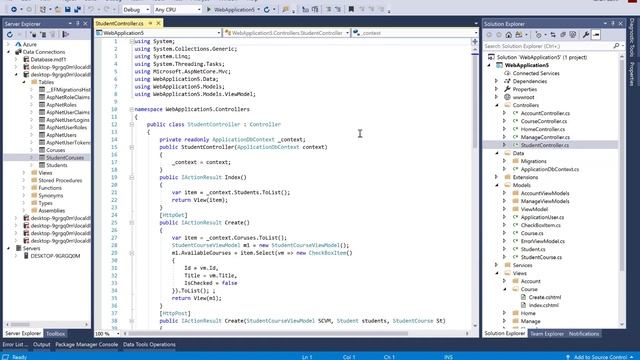Open the Data Tools Operations tab
The image size is (640, 360).
tap(149, 344)
